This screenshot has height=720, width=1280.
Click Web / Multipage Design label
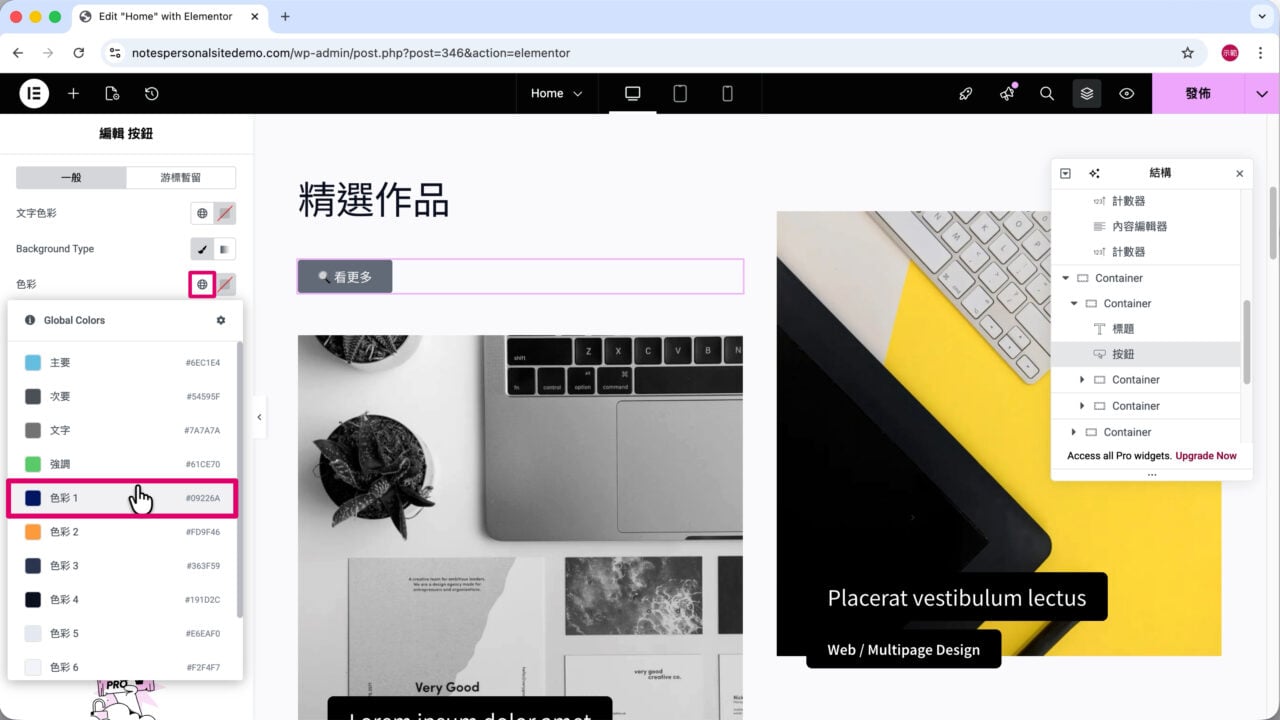click(x=903, y=650)
